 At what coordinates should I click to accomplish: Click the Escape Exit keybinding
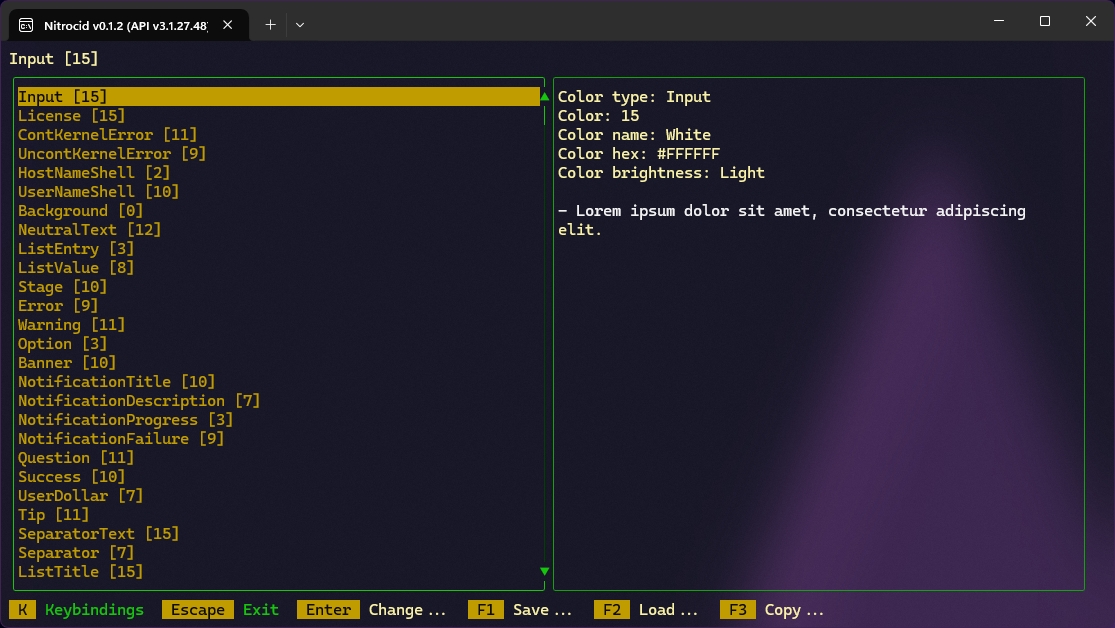[224, 609]
